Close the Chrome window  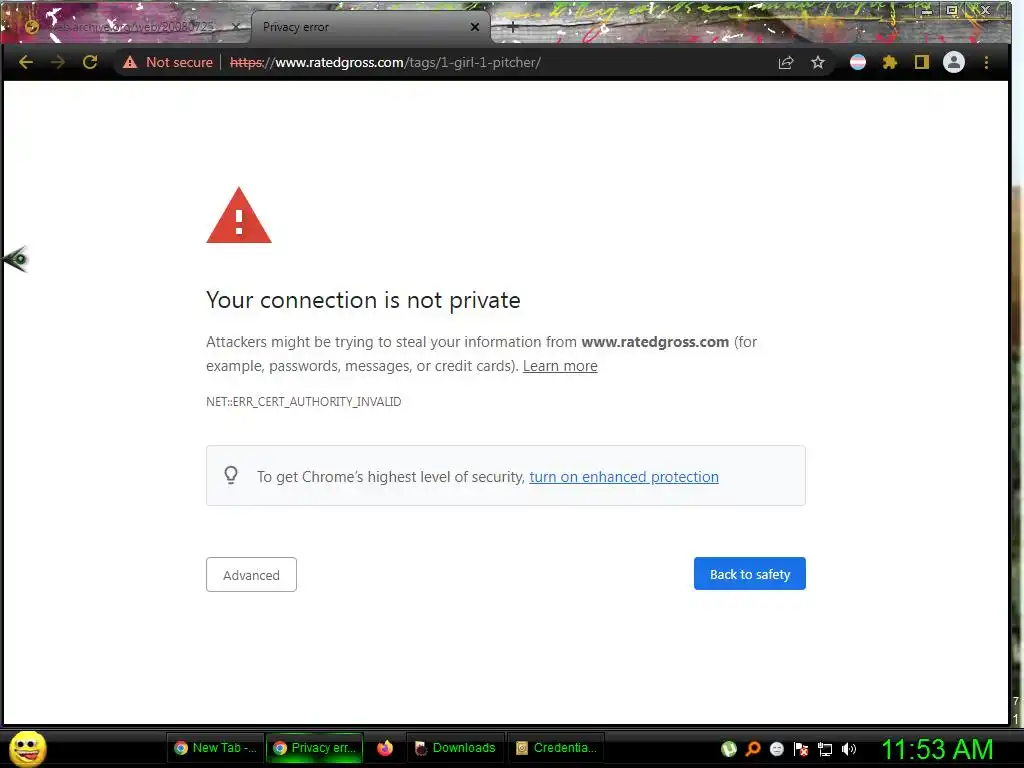[x=986, y=10]
